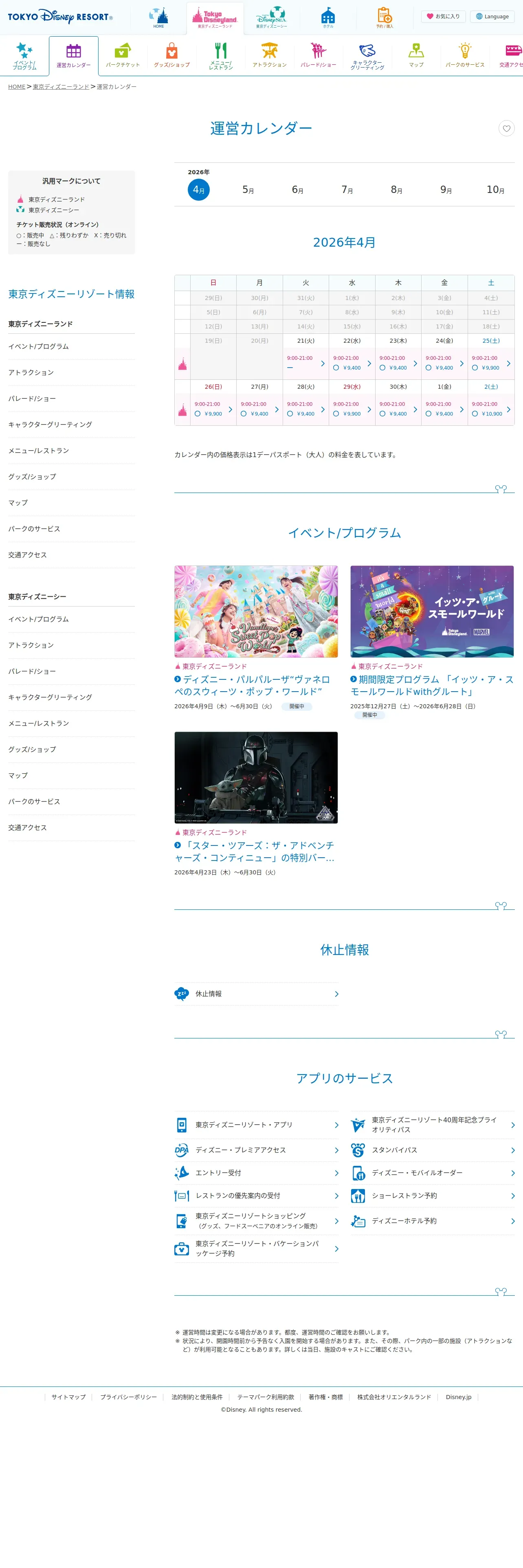Switch to the 5月 month tab
The width and height of the screenshot is (523, 1568).
tap(248, 189)
